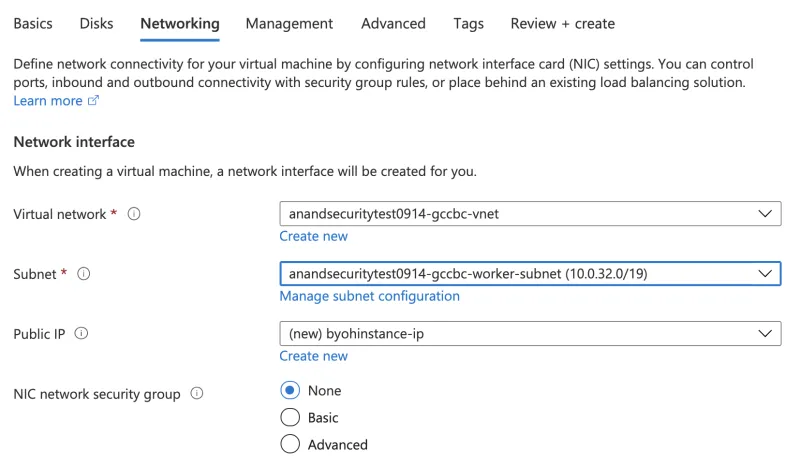Choose Basic NIC network security group

tap(290, 417)
